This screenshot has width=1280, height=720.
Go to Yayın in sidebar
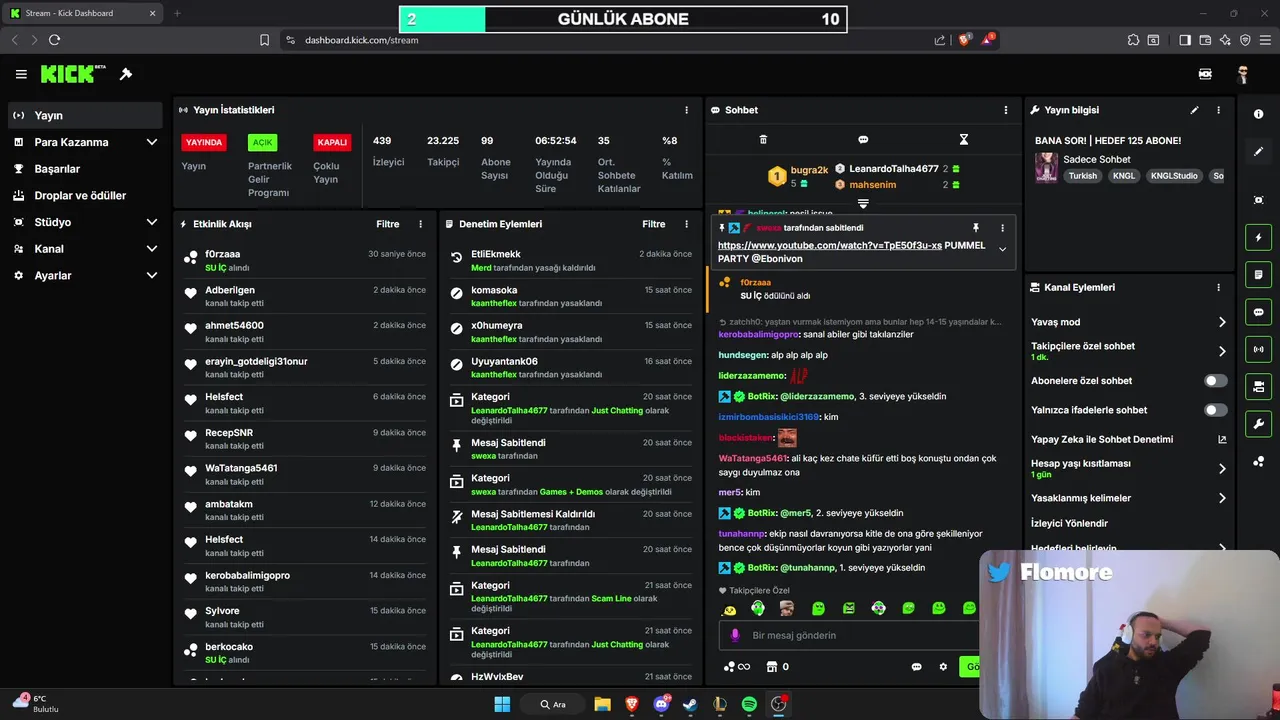pos(85,115)
